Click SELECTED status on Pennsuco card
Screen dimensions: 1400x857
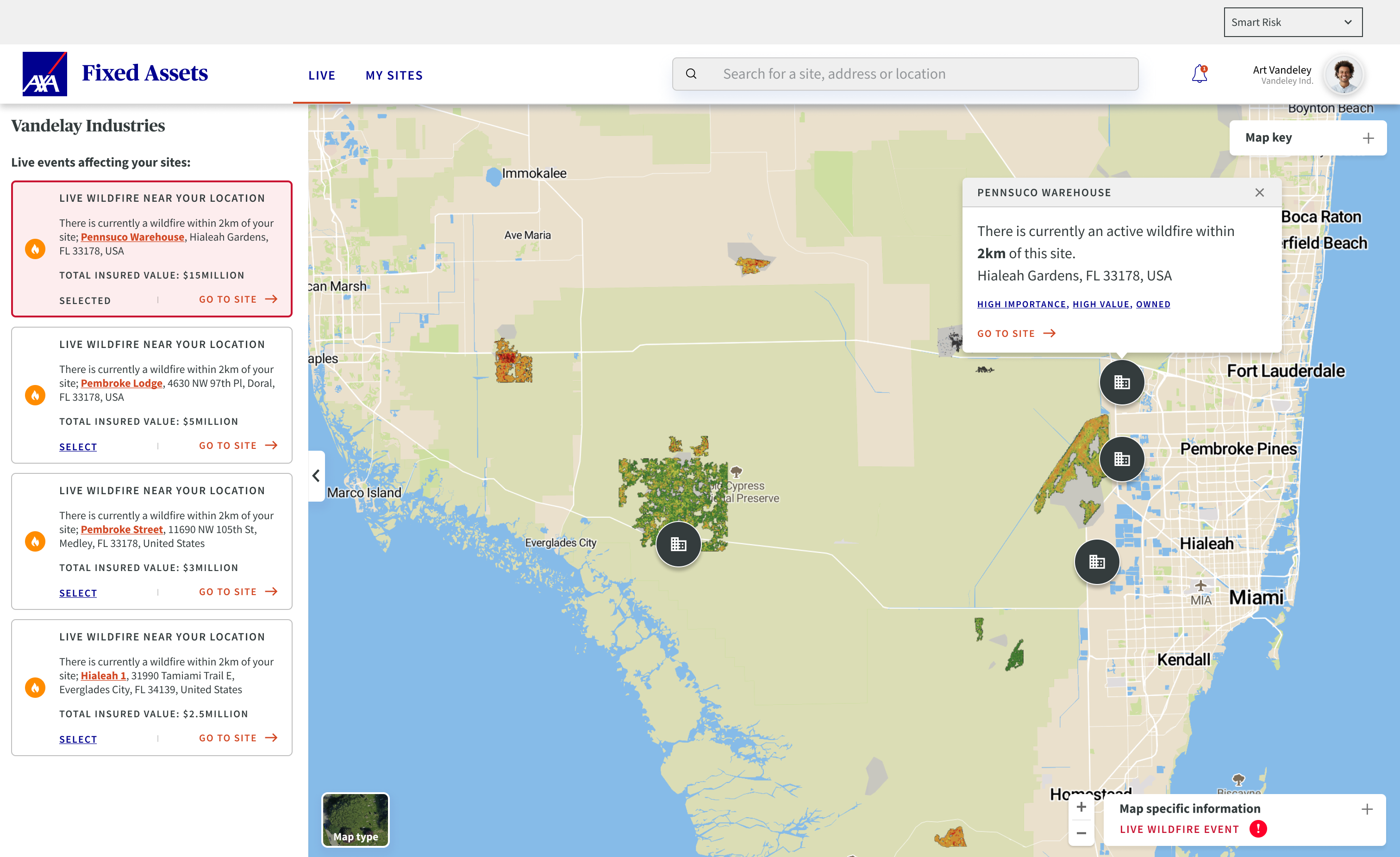(x=85, y=300)
